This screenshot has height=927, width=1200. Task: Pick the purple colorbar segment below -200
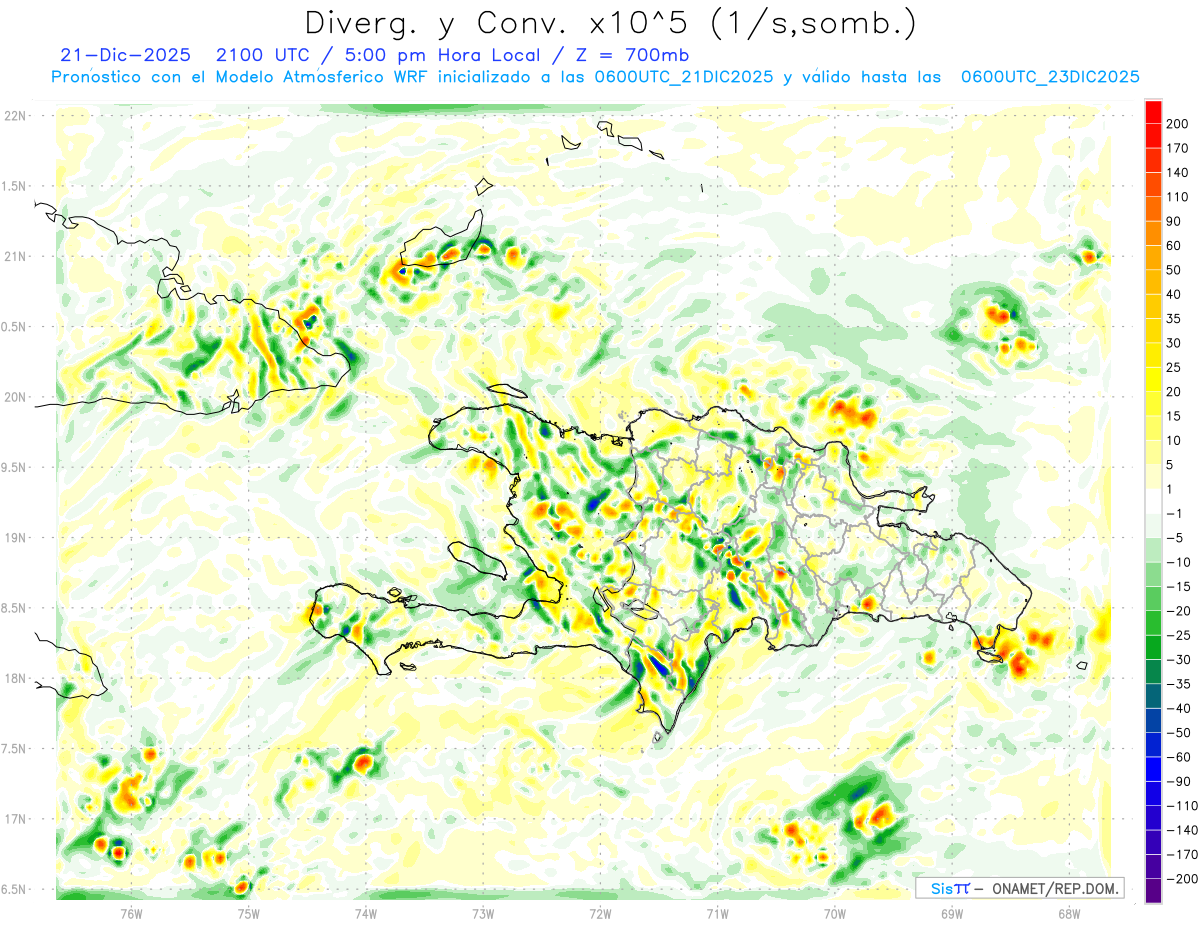[x=1153, y=891]
